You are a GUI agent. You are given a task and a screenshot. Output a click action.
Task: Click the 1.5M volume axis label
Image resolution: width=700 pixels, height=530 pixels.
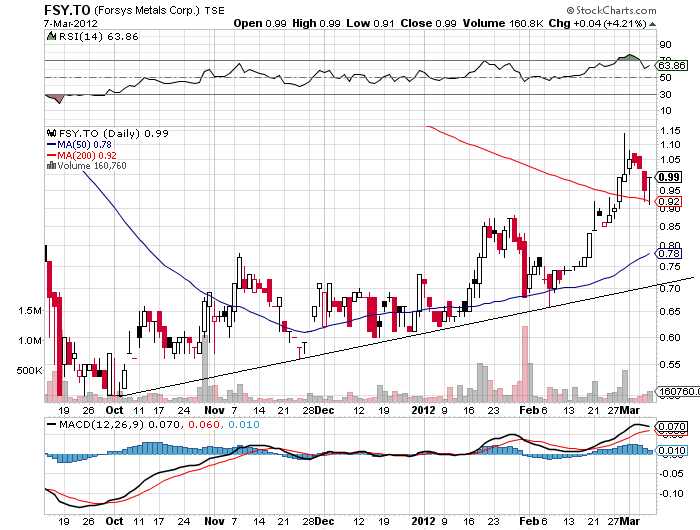tap(30, 311)
